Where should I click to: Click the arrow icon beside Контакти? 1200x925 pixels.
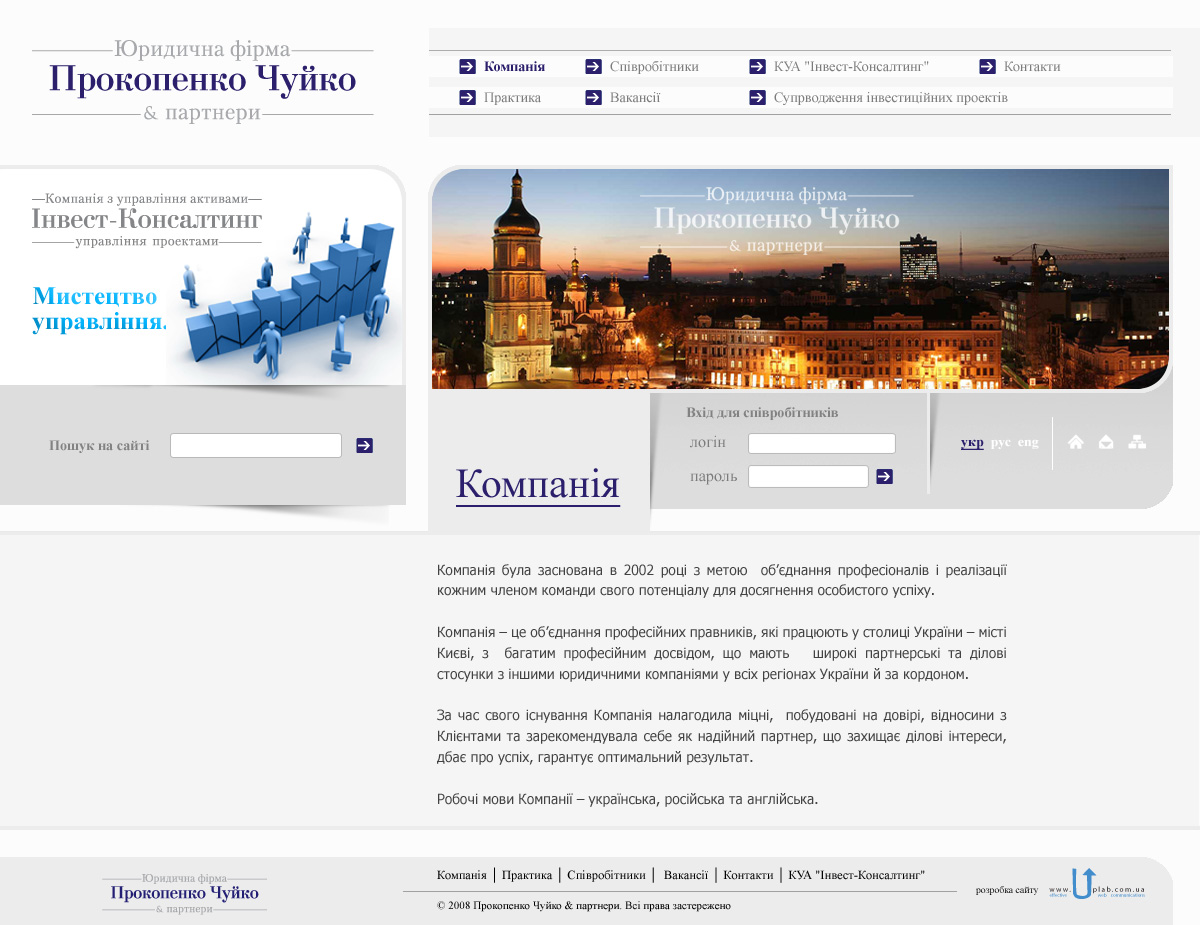pyautogui.click(x=987, y=67)
